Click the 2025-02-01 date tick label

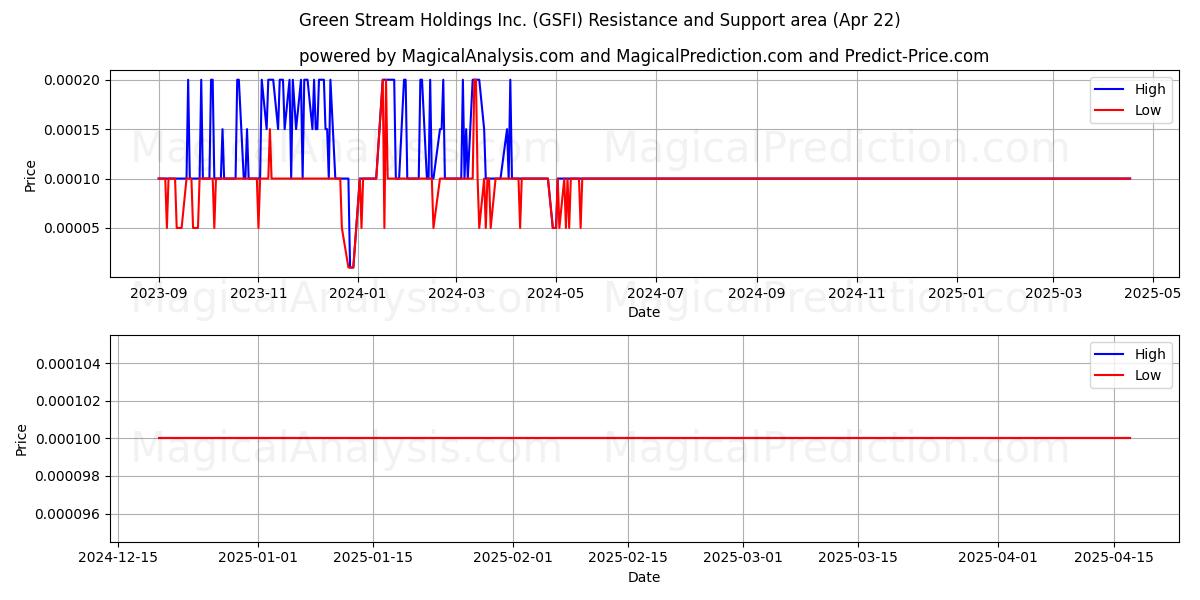click(x=513, y=558)
